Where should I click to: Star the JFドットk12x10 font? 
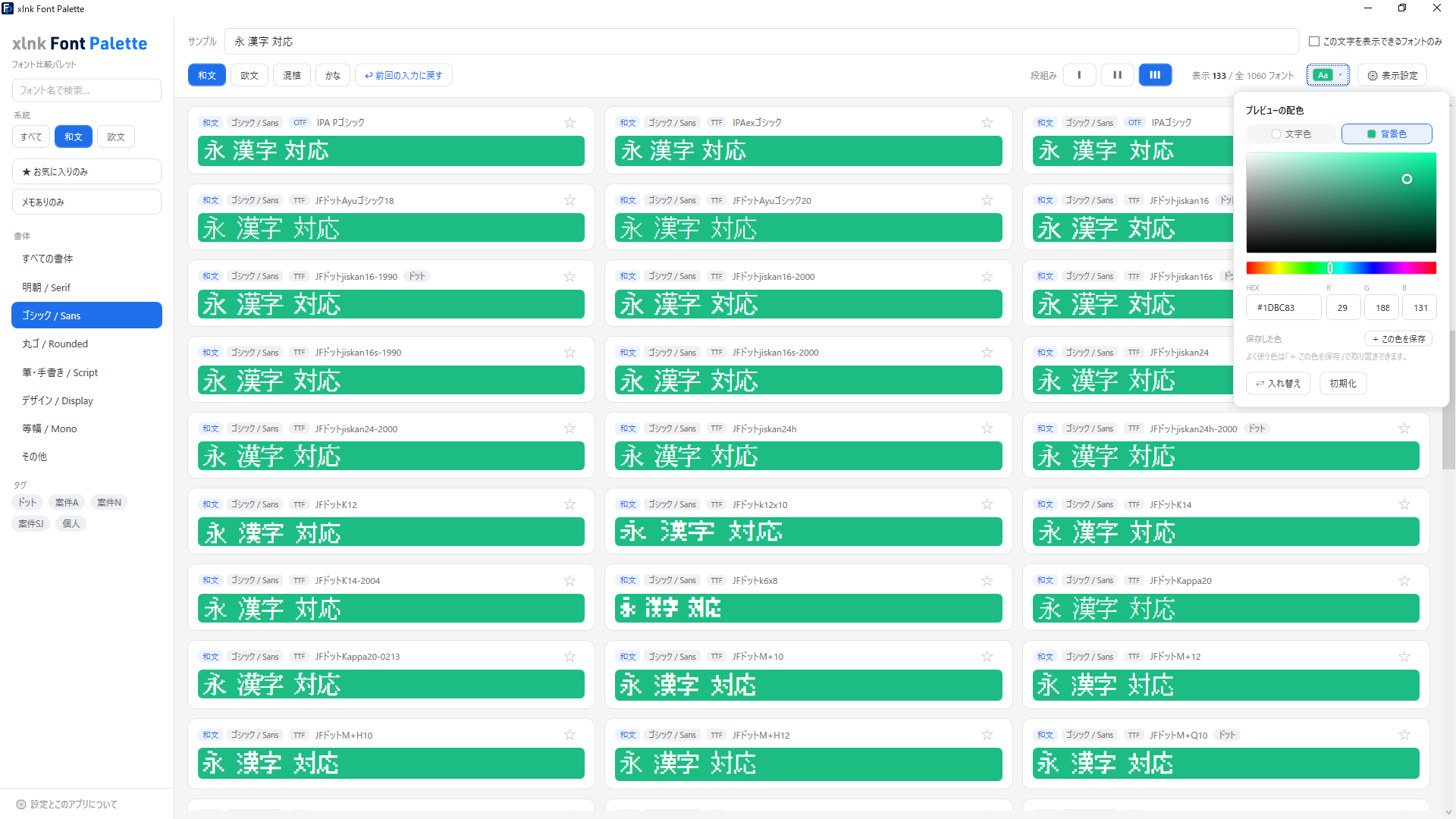click(x=987, y=504)
